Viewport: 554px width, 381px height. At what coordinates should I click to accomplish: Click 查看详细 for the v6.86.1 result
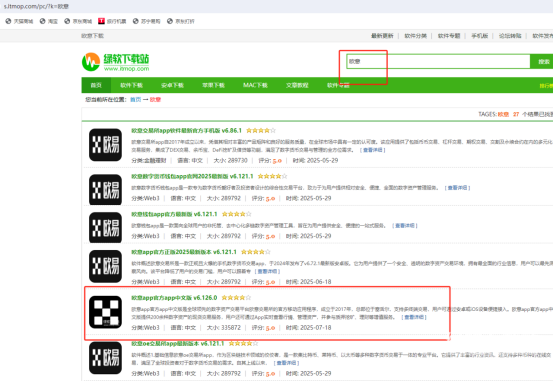[x=372, y=150]
